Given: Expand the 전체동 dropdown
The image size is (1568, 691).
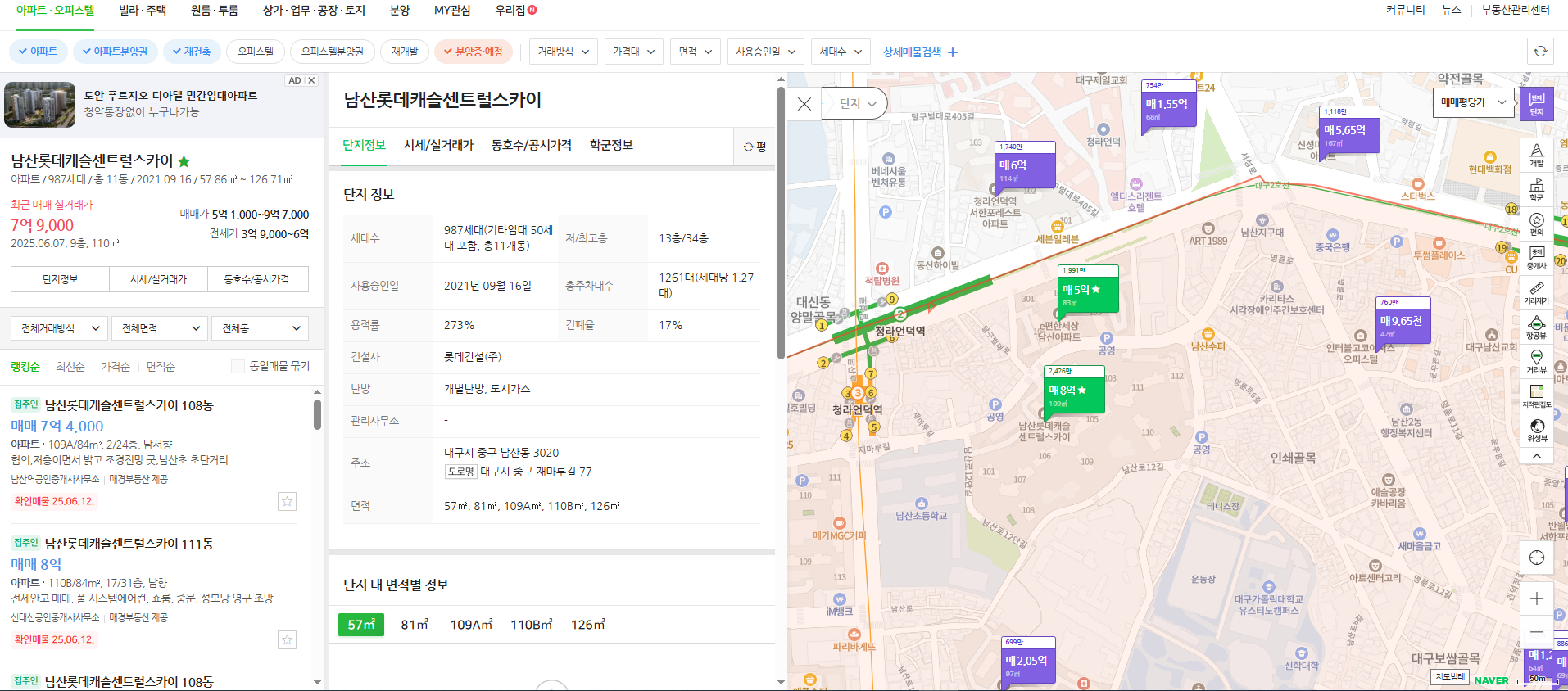Looking at the screenshot, I should coord(260,328).
